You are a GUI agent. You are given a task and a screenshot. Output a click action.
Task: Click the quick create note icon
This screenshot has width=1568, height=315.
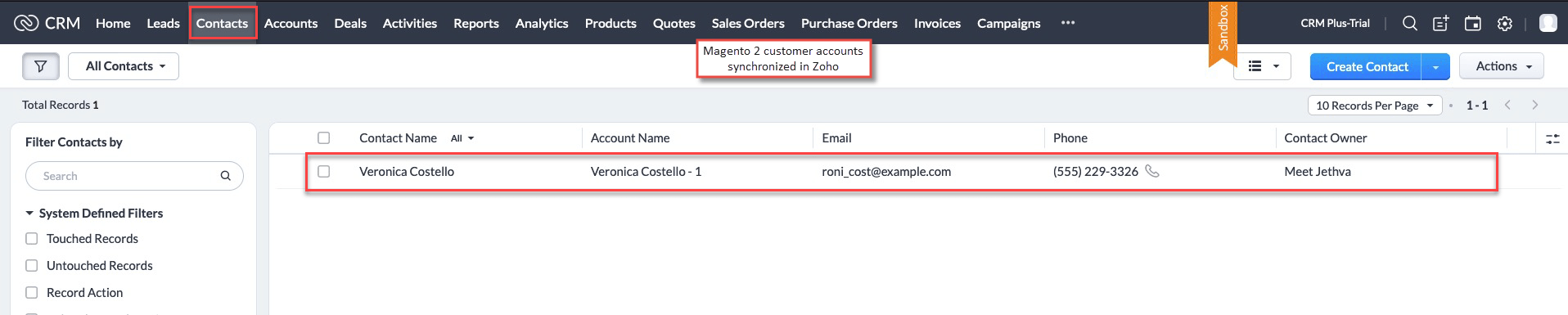click(1441, 24)
